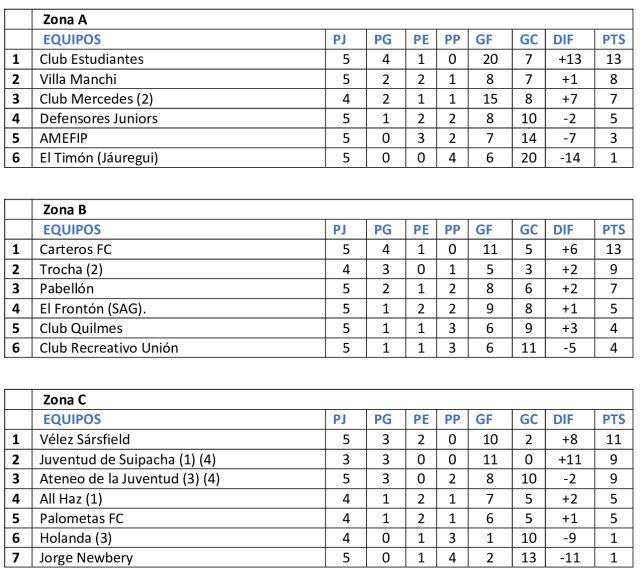The image size is (640, 576).
Task: Click the Villa Manchi team name
Action: coord(78,79)
